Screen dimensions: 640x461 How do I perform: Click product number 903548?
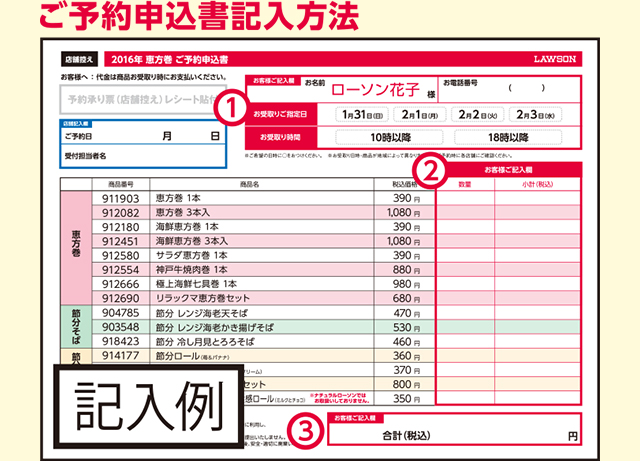120,327
